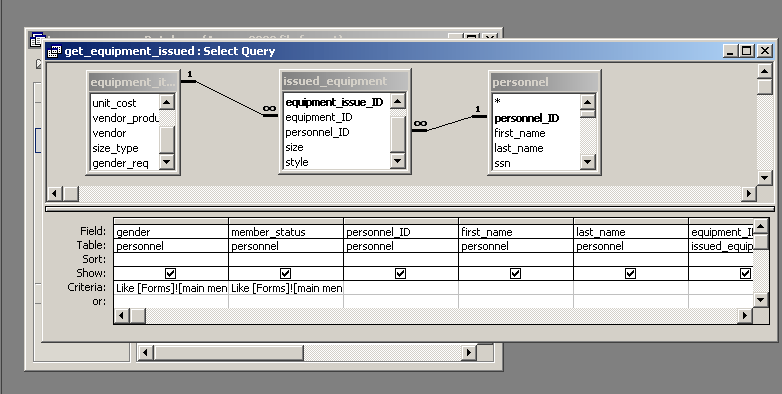
Task: Click Criteria cell under personnel_ID column
Action: 401,287
